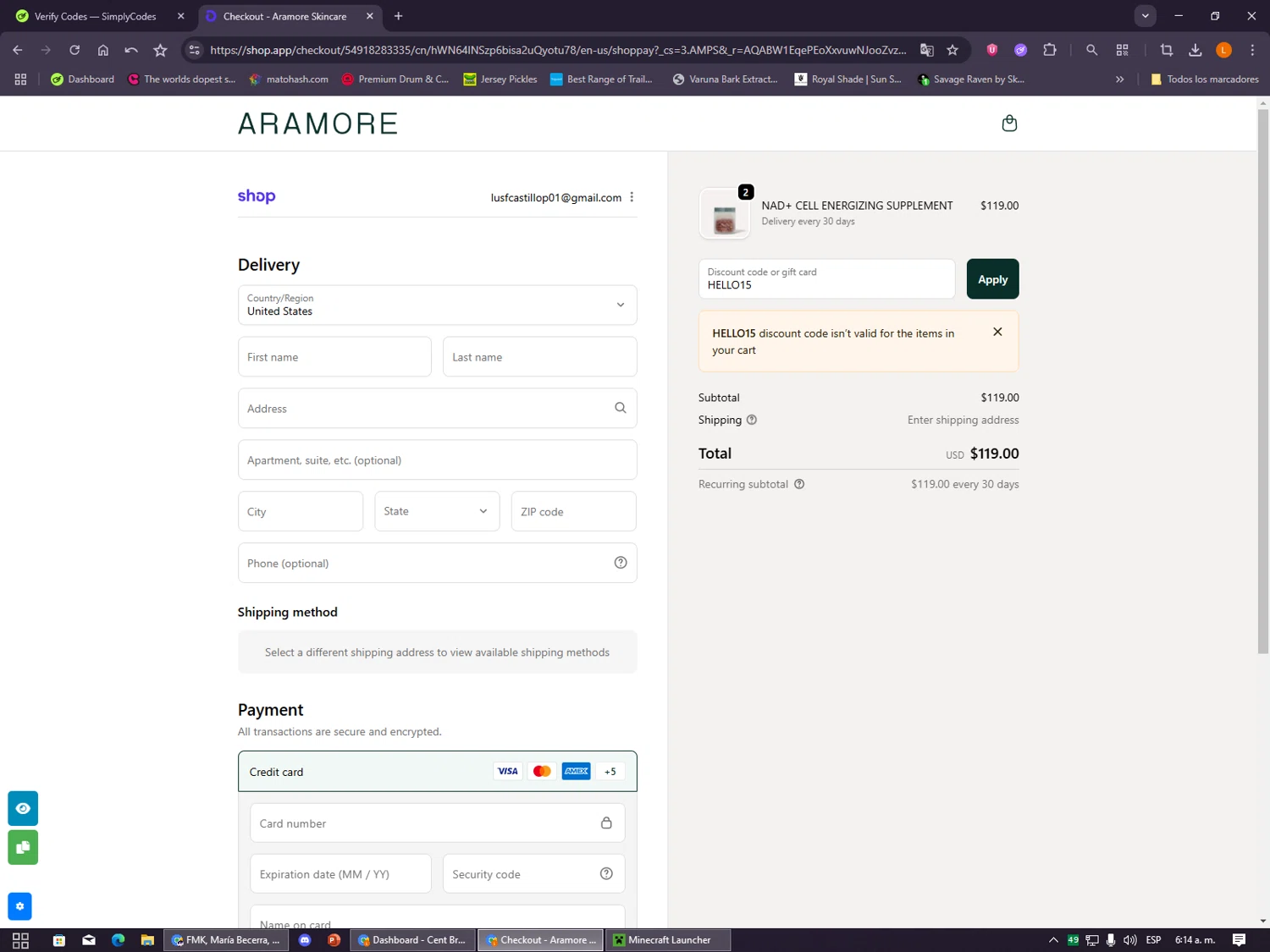Open the browser three-dot menu
1270x952 pixels.
tap(1252, 50)
